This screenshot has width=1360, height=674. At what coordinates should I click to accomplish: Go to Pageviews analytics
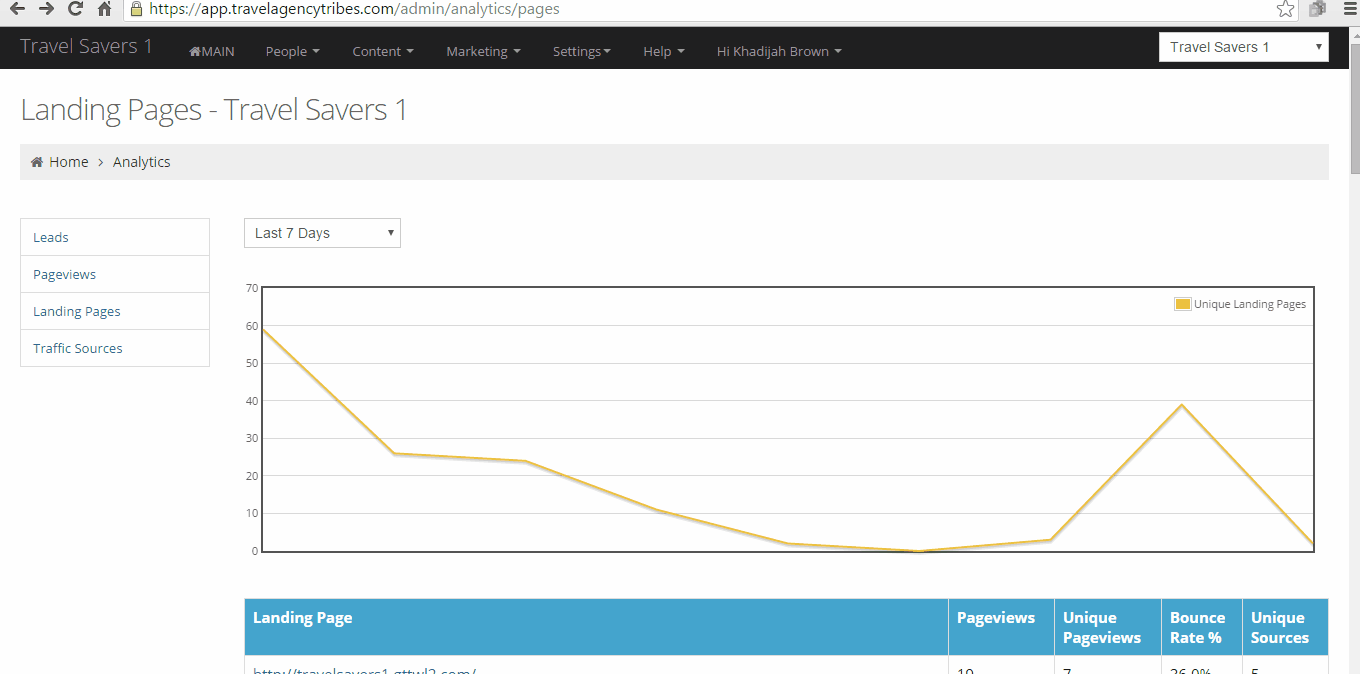[x=65, y=274]
